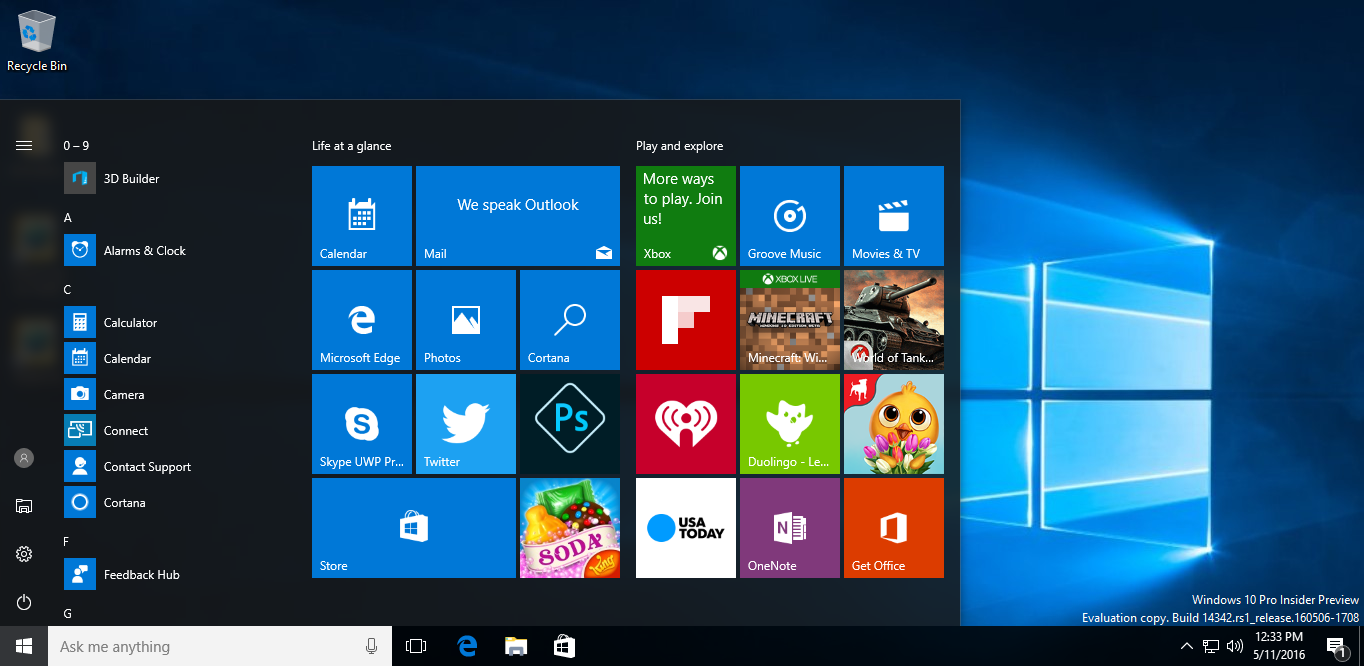The width and height of the screenshot is (1364, 666).
Task: Open the taskbar clock and date
Action: click(1279, 646)
